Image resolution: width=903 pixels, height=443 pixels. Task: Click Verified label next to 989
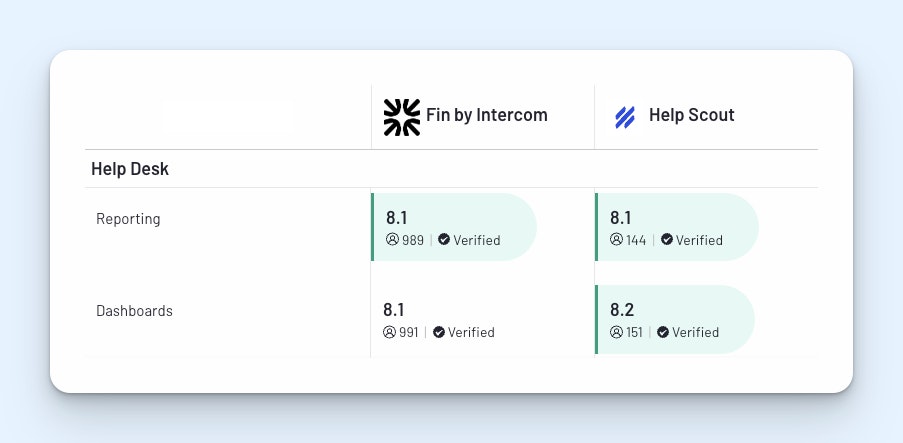pos(477,240)
